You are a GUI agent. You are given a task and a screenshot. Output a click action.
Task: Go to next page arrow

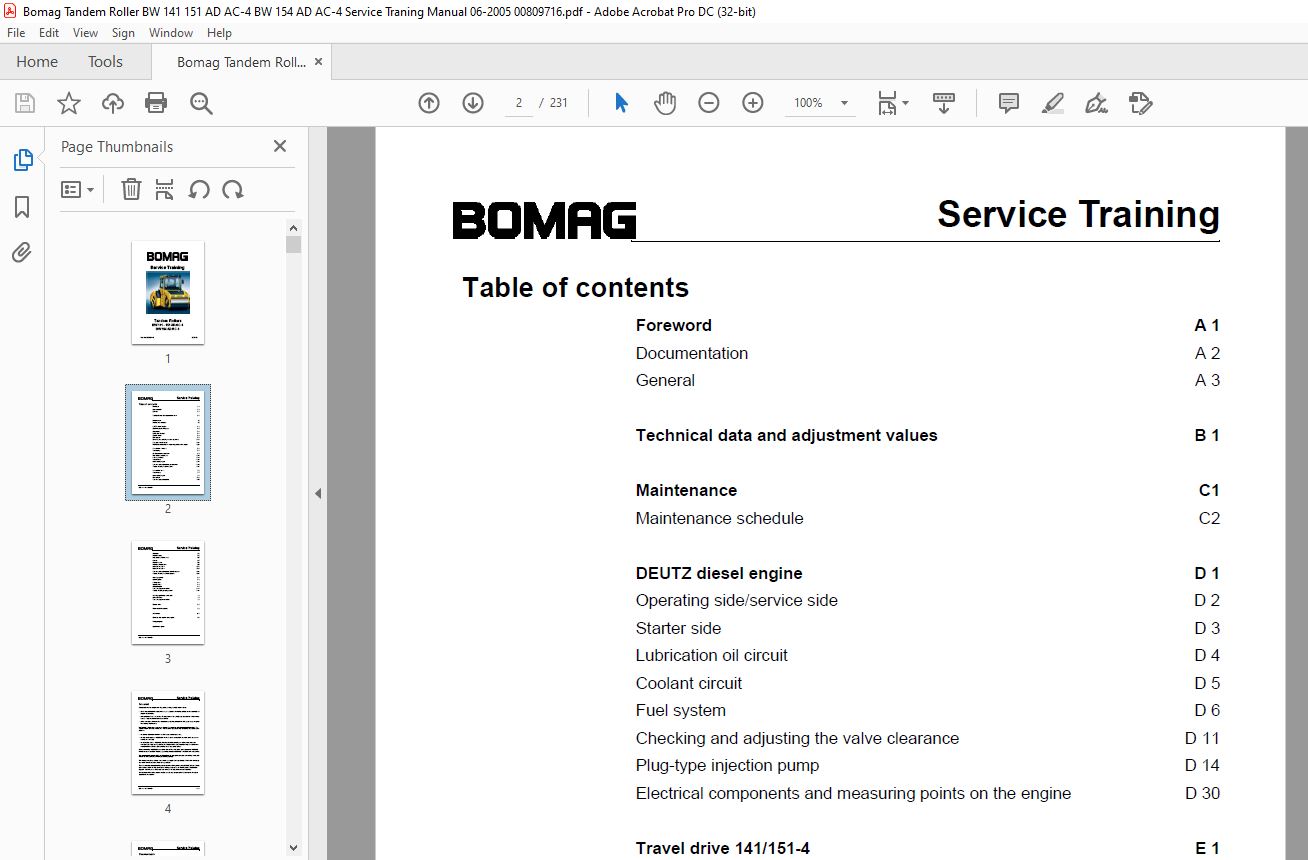click(x=473, y=103)
